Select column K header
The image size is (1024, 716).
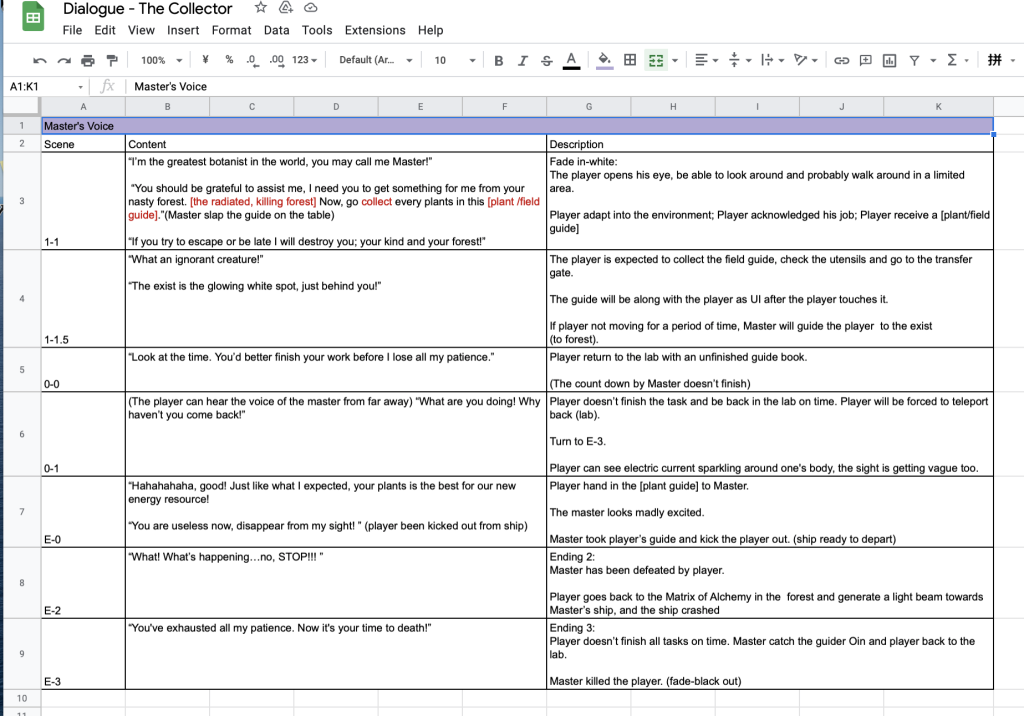click(938, 106)
